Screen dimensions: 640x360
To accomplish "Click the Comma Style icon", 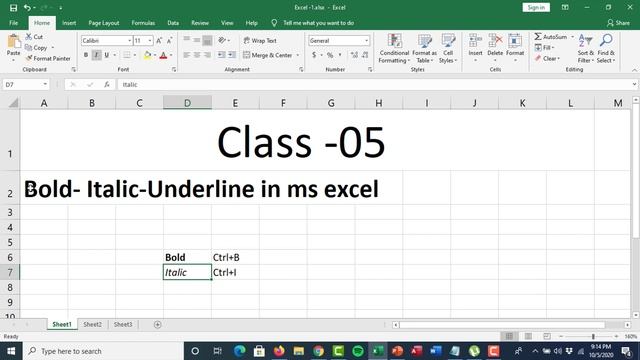I will coord(340,55).
